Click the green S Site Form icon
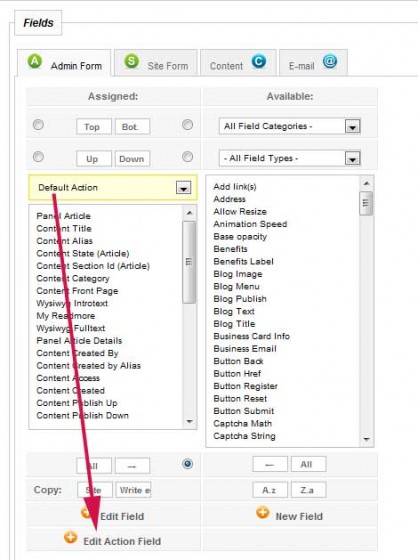Image resolution: width=418 pixels, height=560 pixels. (131, 61)
